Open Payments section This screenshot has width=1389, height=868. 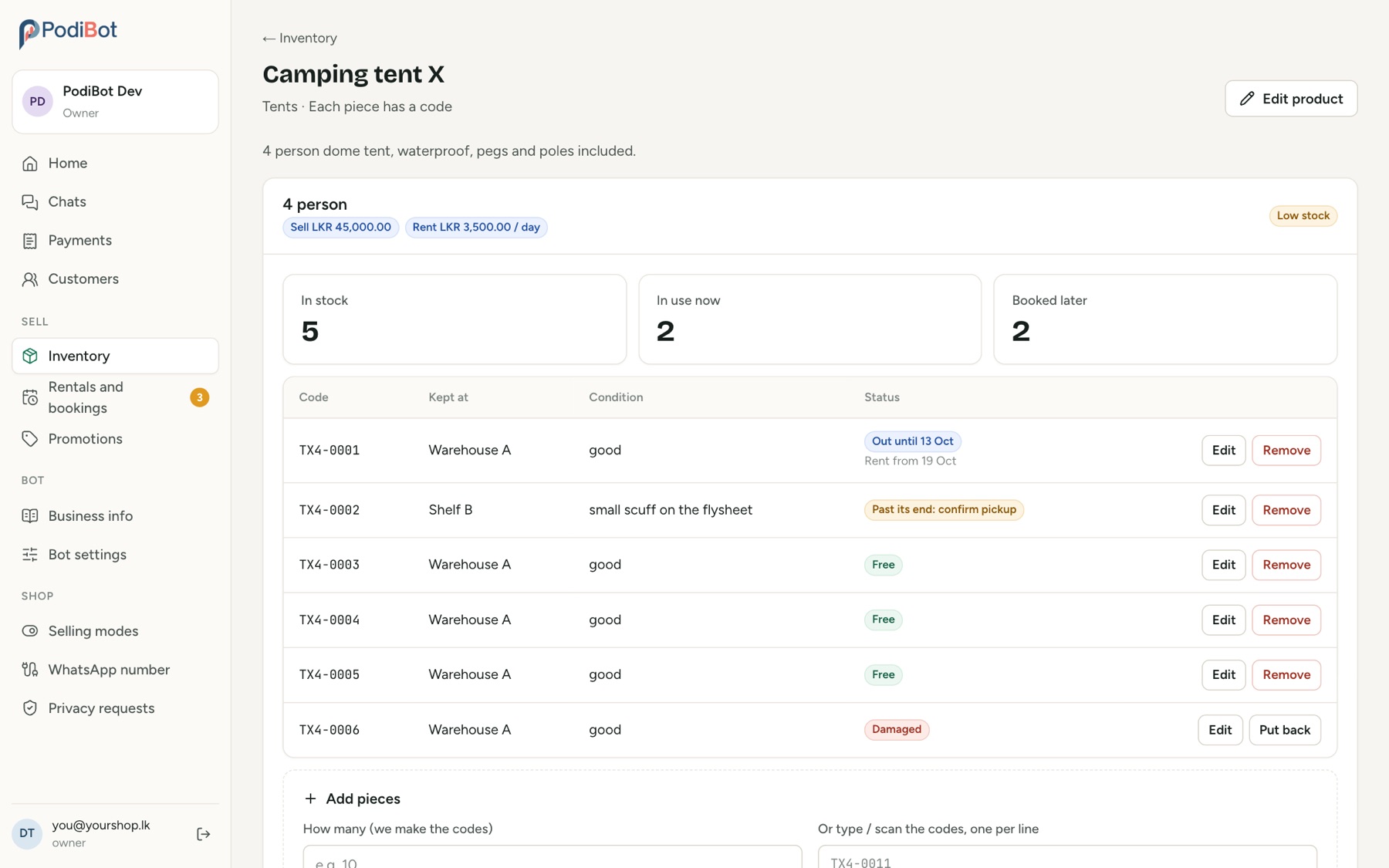click(115, 240)
